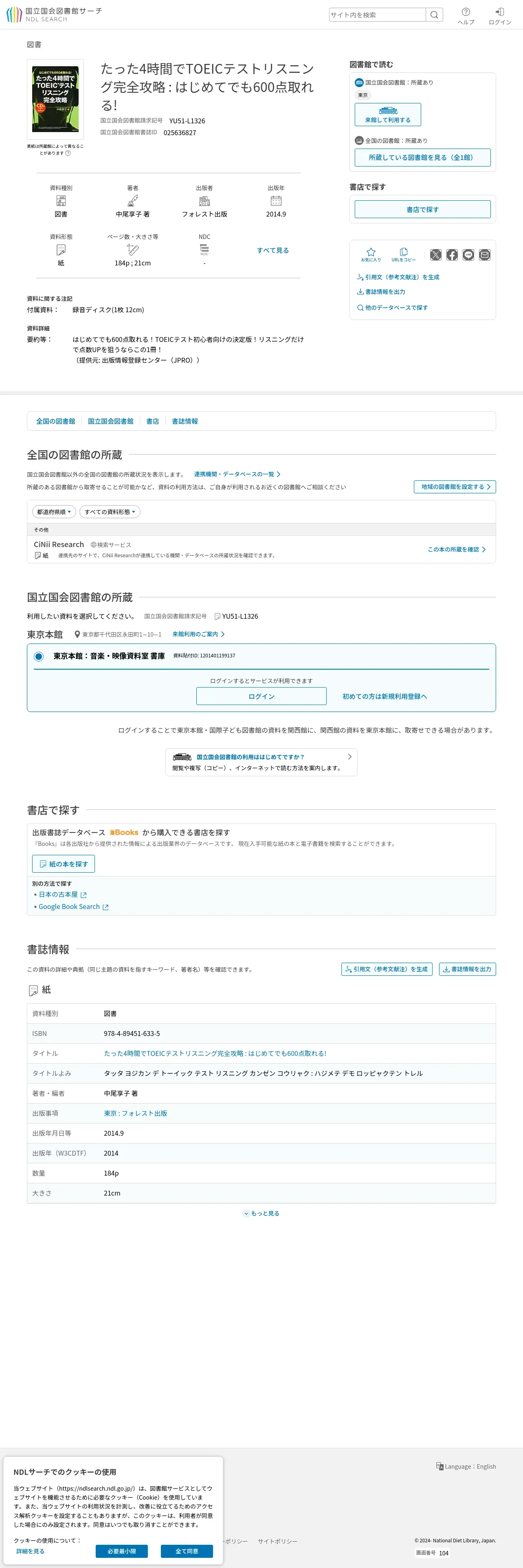
Task: Jump to 全国の図書館 tab
Action: 55,421
